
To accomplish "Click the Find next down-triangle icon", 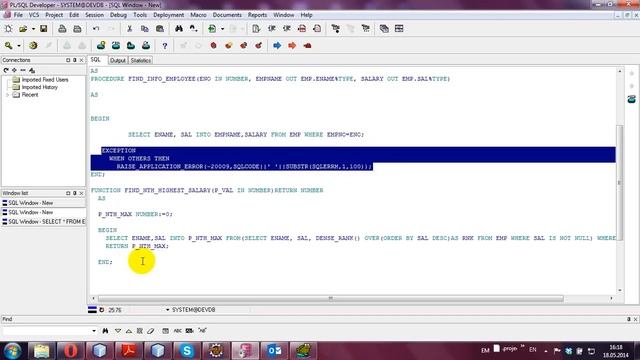I will [x=118, y=331].
